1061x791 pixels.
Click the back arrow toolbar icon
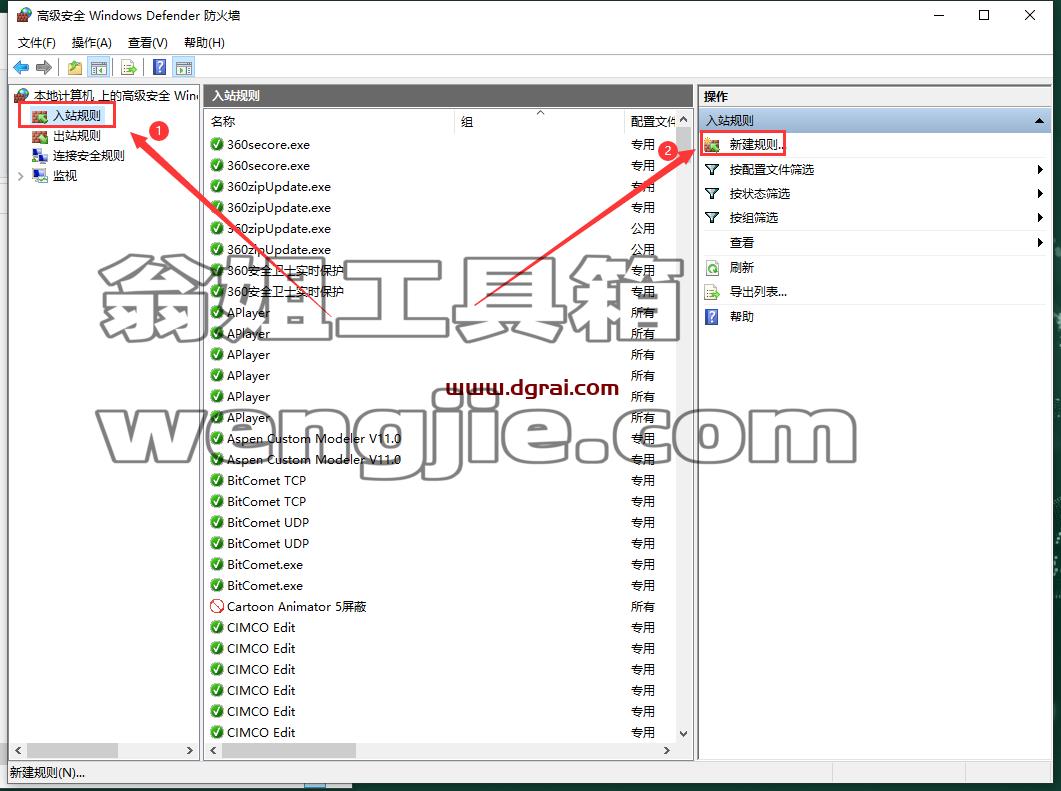(x=21, y=67)
